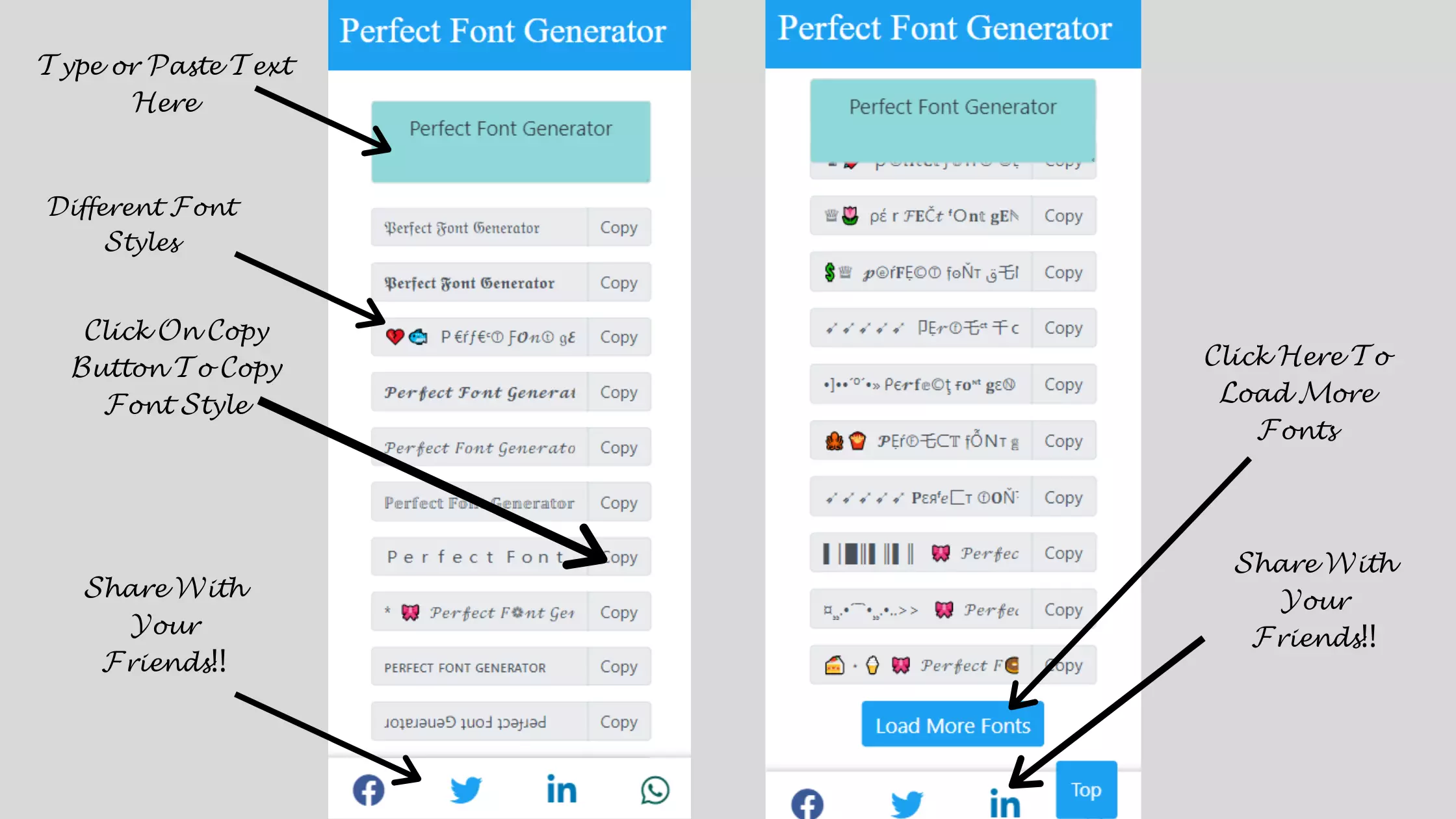This screenshot has width=1456, height=819.
Task: Copy the spaced-out font style
Action: click(620, 557)
